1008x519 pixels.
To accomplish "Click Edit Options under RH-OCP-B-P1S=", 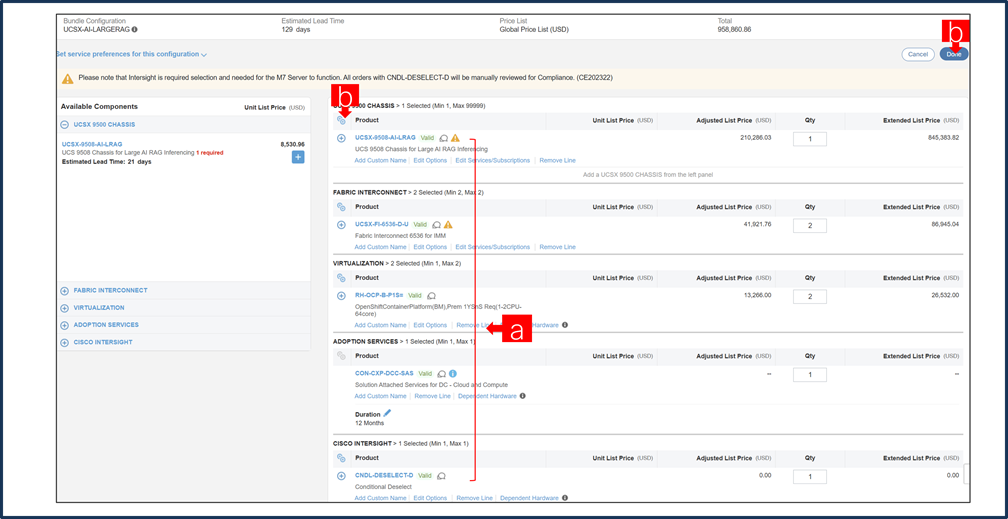I will click(x=430, y=325).
